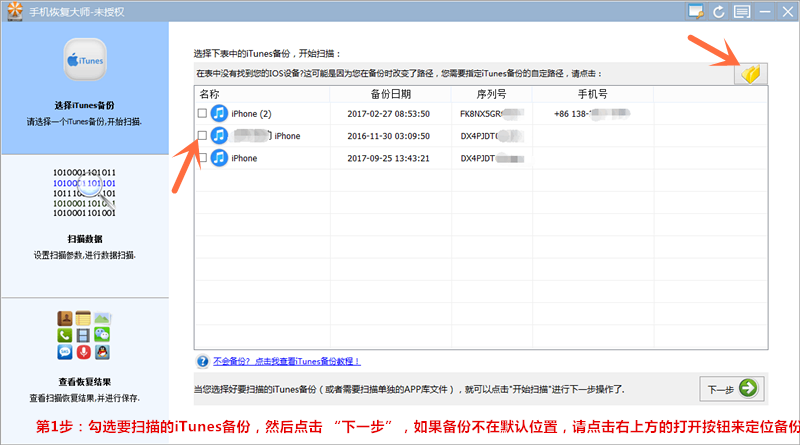Select date cell 2017-02-27 08:53:50

click(388, 114)
